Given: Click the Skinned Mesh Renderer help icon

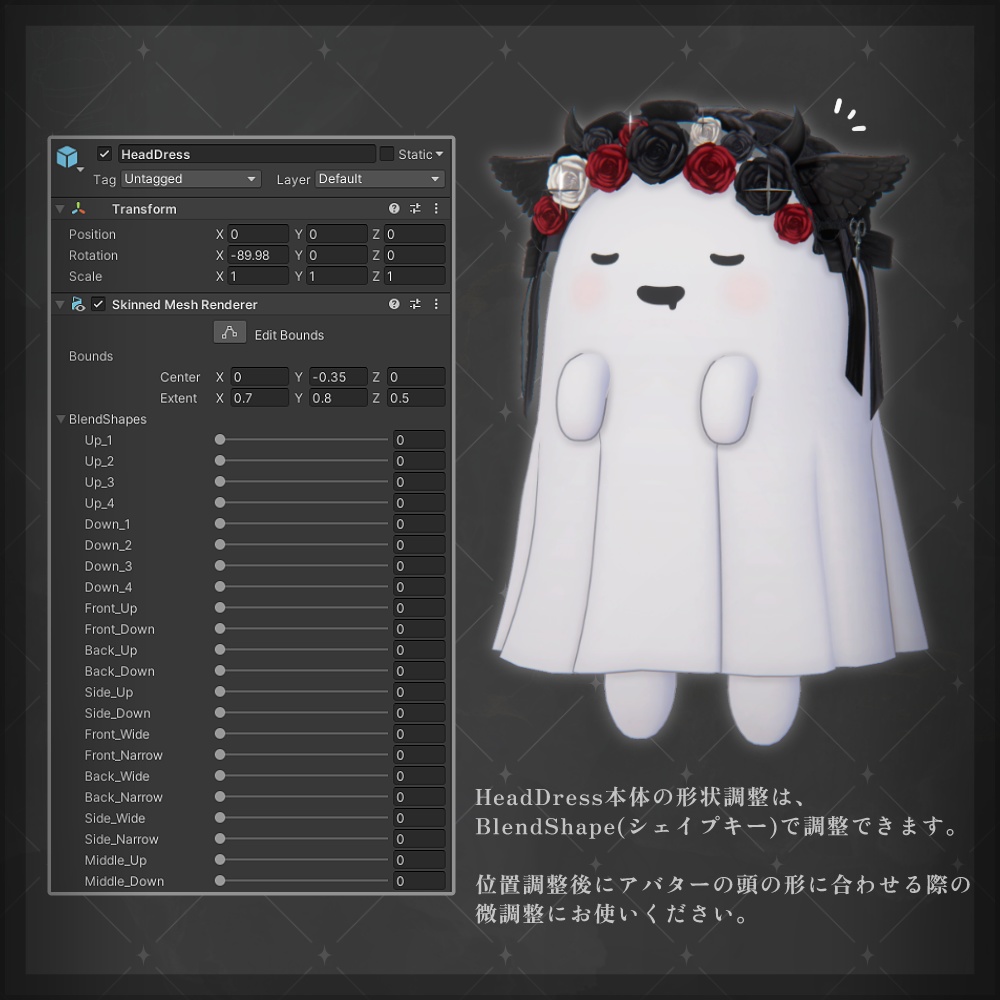Looking at the screenshot, I should pyautogui.click(x=395, y=304).
